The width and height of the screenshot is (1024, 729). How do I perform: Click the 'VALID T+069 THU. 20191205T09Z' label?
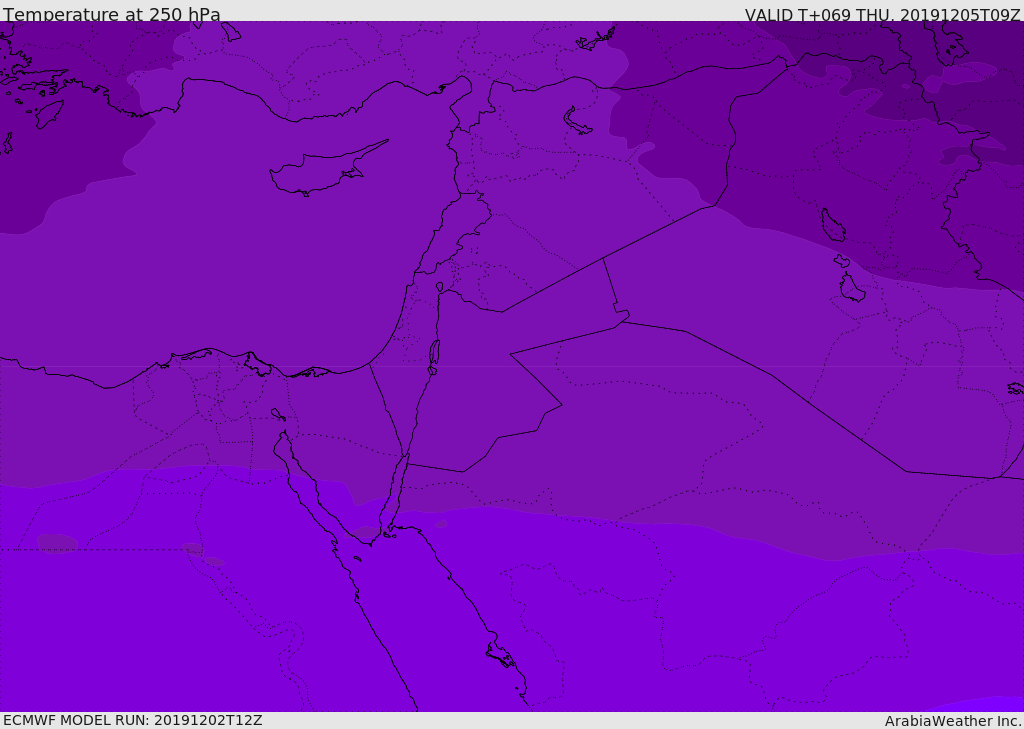coord(882,14)
